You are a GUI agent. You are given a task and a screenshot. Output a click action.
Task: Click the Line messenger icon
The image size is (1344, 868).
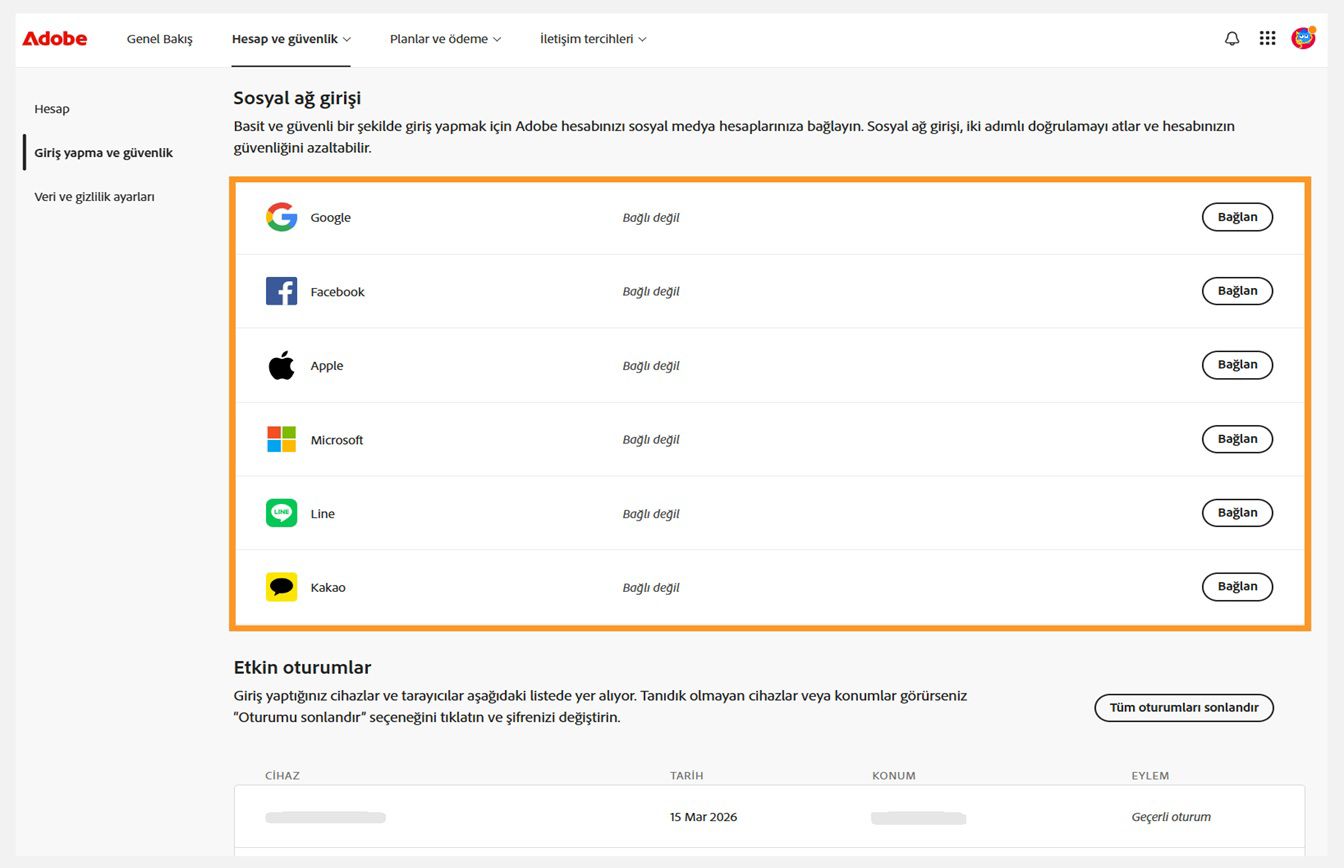[x=281, y=513]
